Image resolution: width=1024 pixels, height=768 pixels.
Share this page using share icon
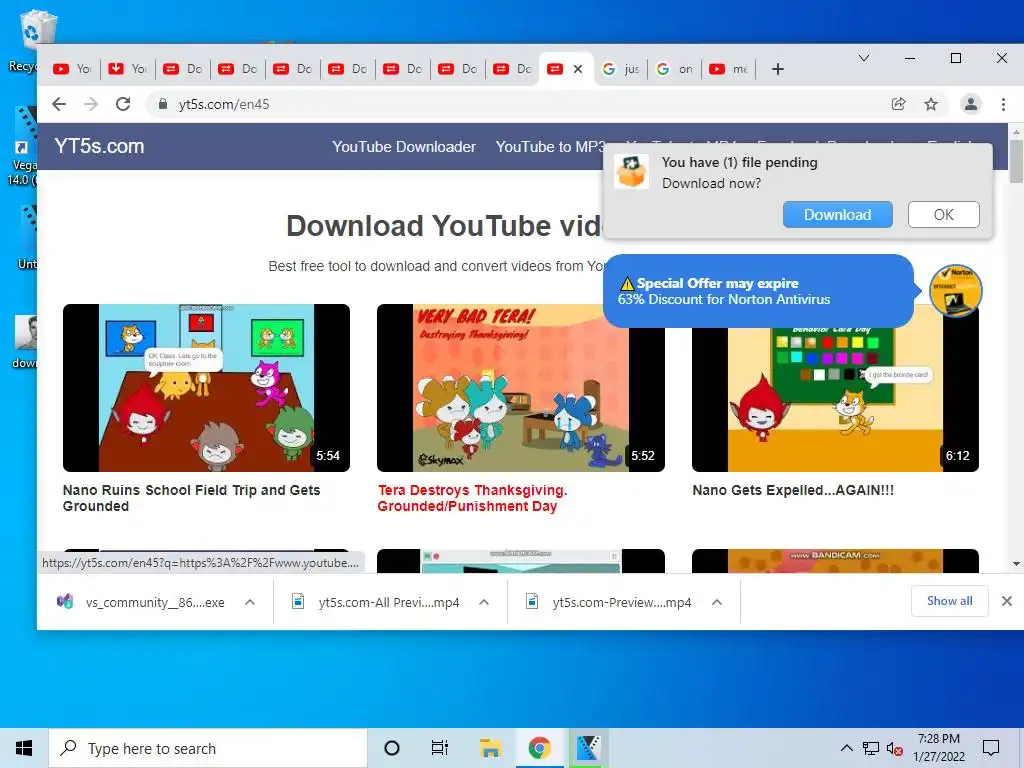click(899, 104)
